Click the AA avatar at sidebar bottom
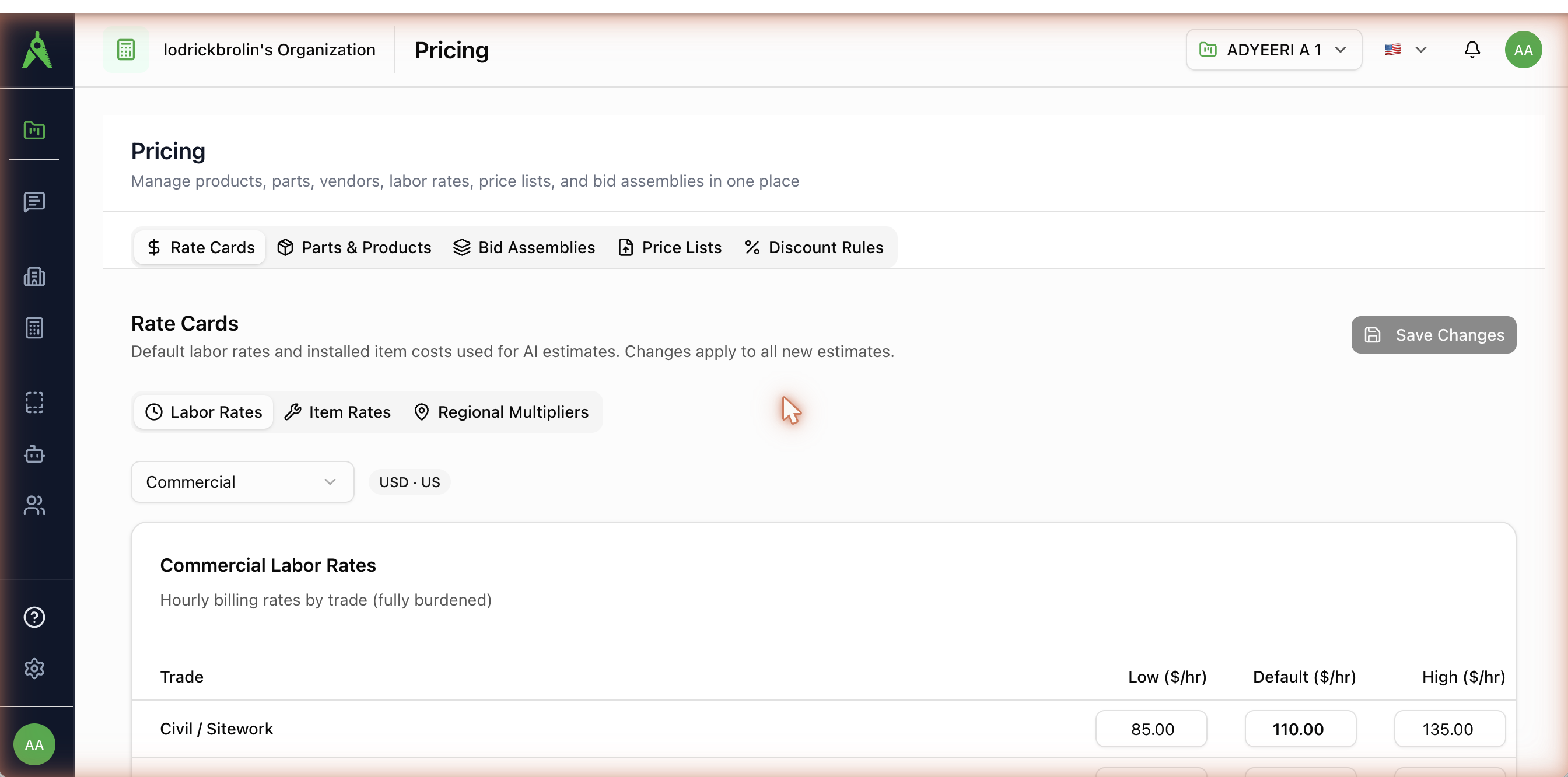This screenshot has height=777, width=1568. pos(34,744)
